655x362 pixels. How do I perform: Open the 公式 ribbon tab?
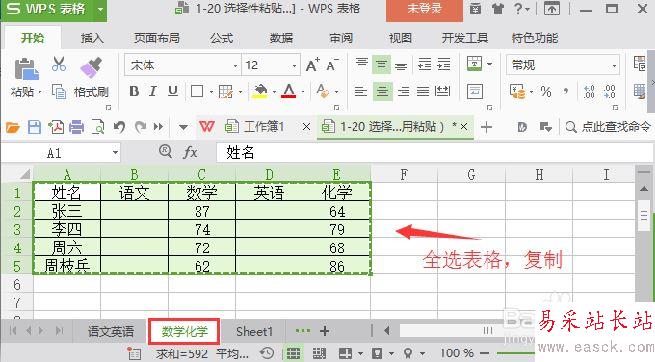221,38
